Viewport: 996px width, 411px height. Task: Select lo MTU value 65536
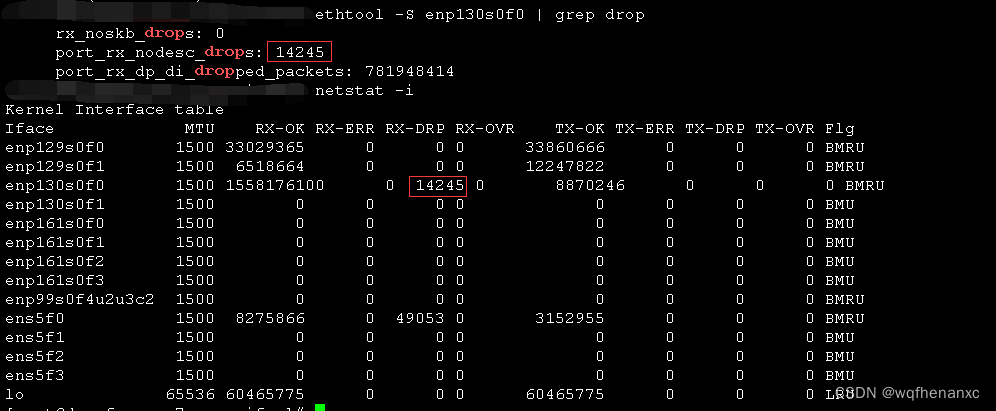coord(190,394)
